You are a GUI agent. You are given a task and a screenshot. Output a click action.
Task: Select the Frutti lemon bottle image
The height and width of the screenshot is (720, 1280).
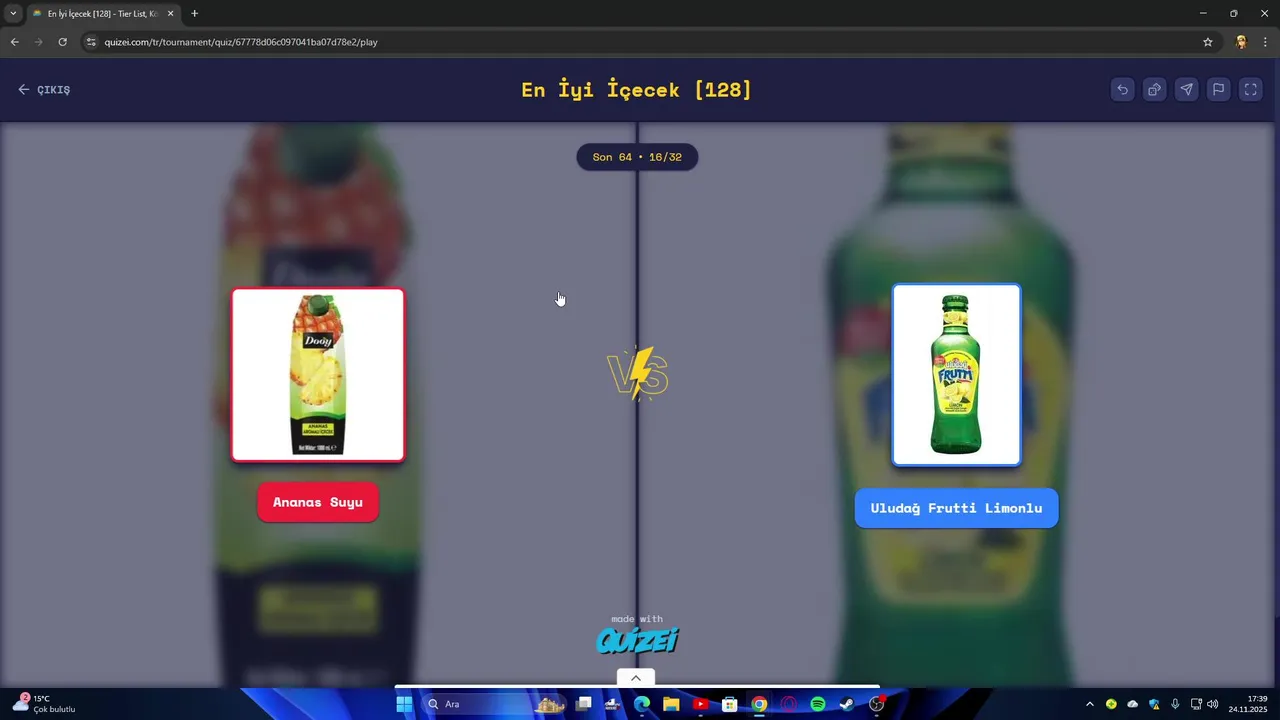click(956, 375)
